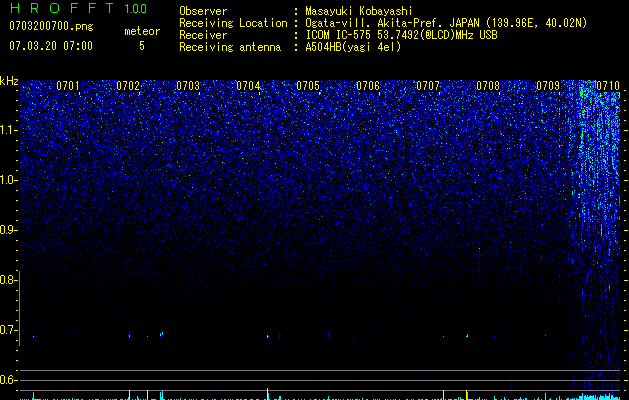Screen dimensions: 629x400
Task: Click the meteor label
Action: 142,31
